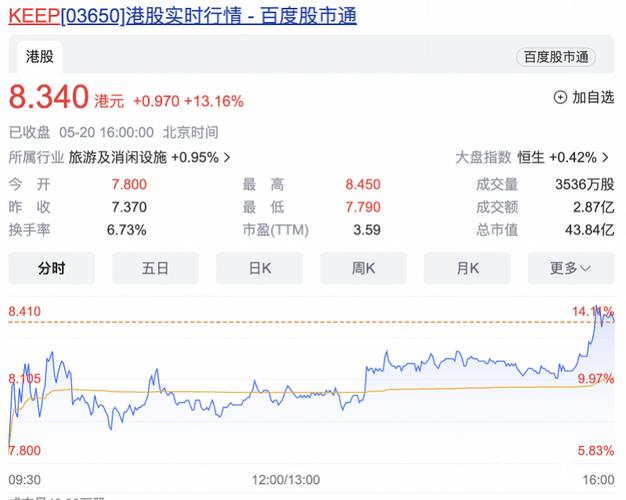This screenshot has height=500, width=626.
Task: Click the plus icon next to 加自选
Action: [560, 97]
